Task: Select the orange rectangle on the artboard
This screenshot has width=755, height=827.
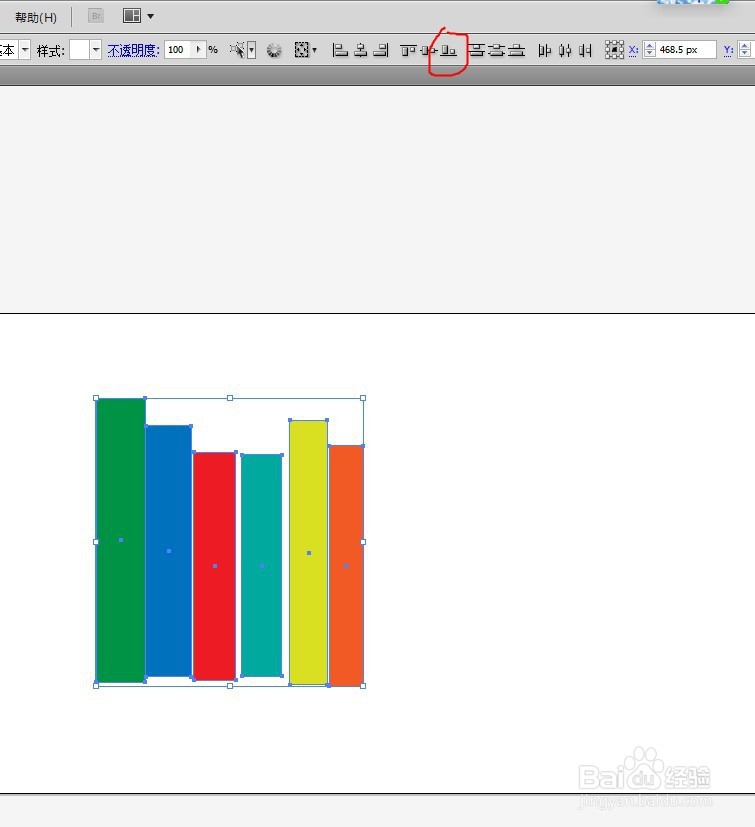Action: (346, 565)
